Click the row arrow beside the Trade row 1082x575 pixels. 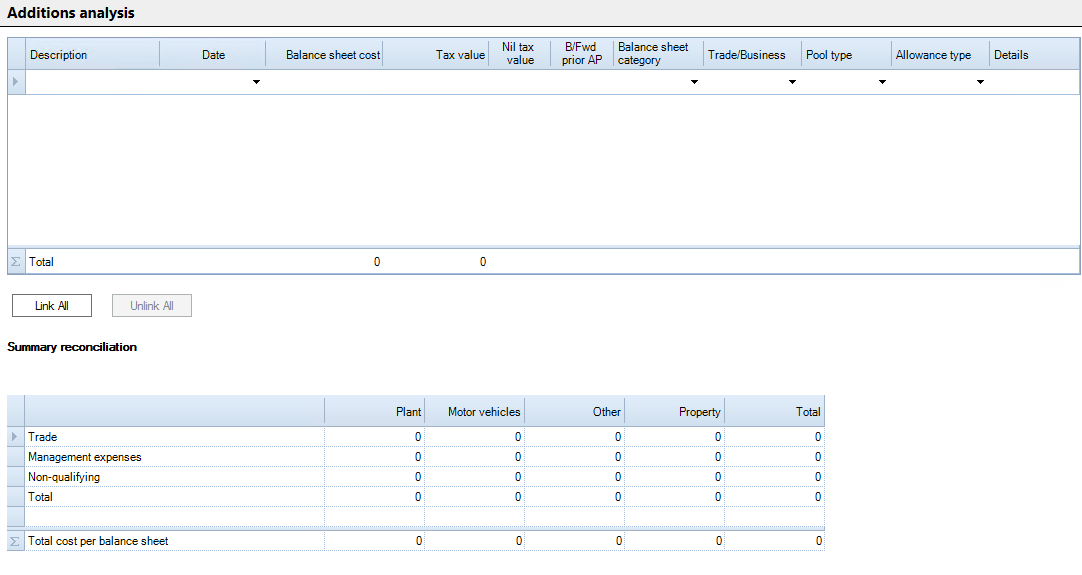tap(15, 437)
